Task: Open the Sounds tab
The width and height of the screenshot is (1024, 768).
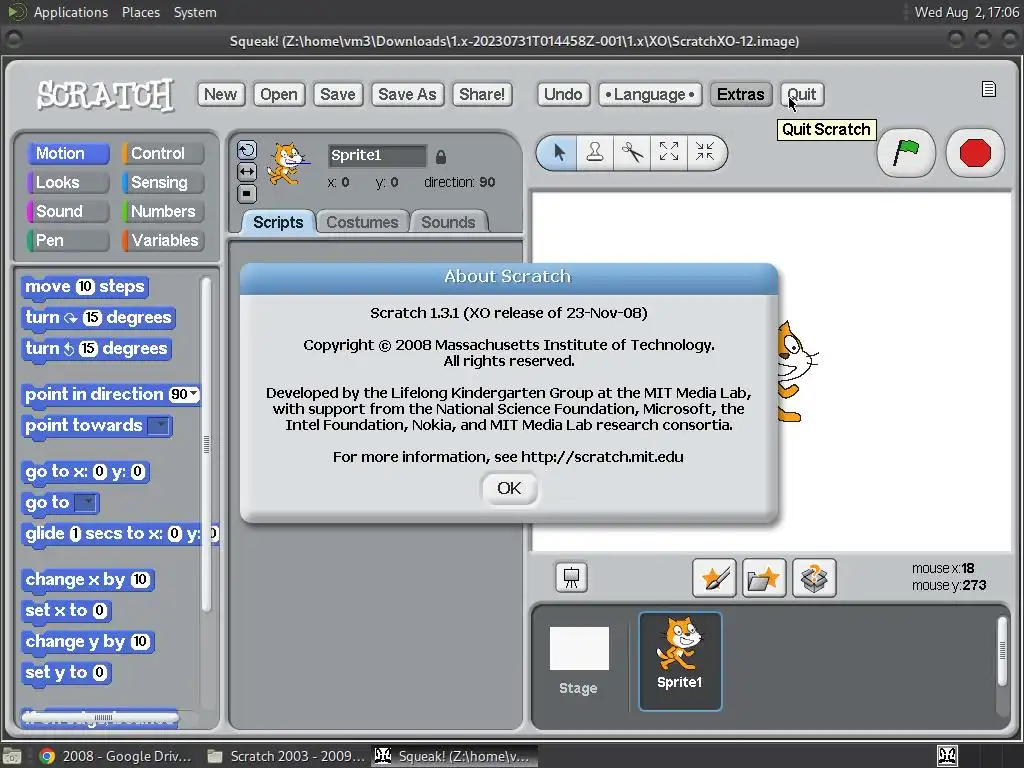Action: (x=448, y=222)
